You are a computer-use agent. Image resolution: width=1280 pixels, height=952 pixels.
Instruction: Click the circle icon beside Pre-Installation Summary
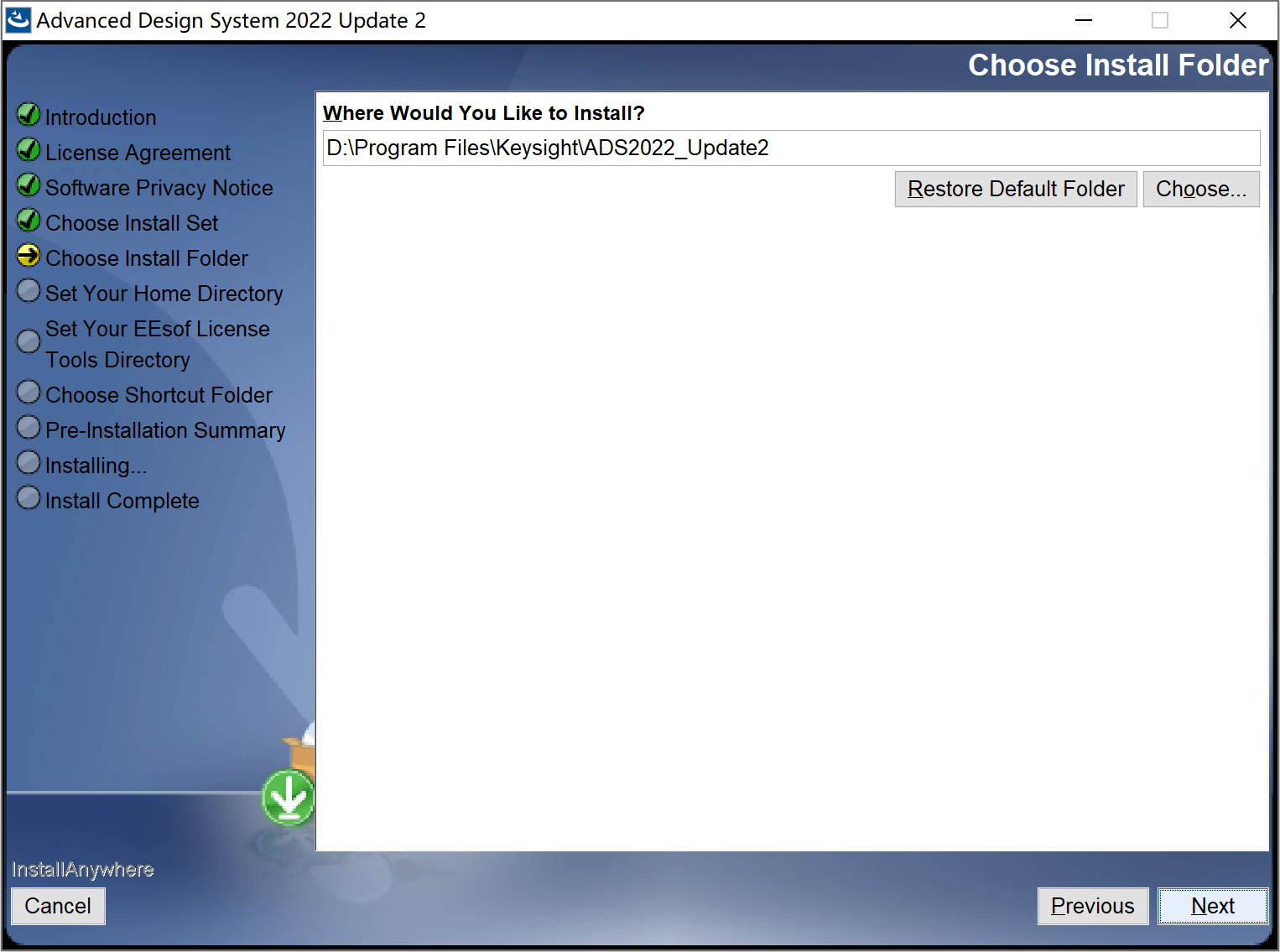pyautogui.click(x=29, y=427)
